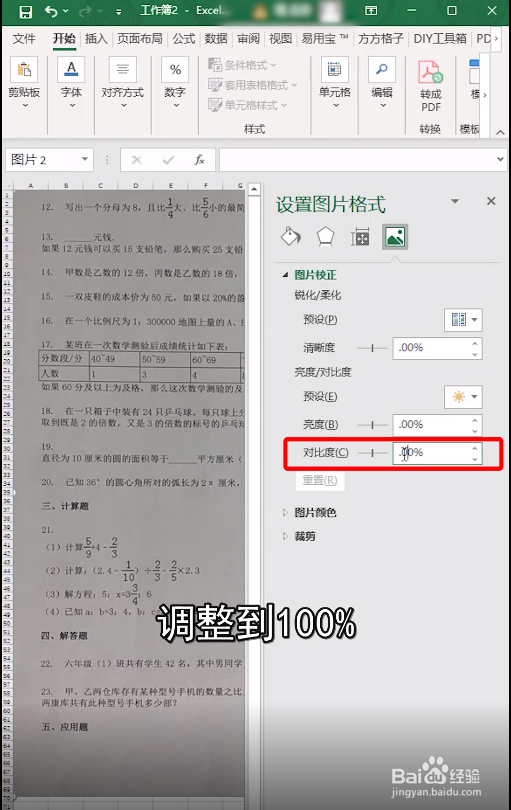
Task: Open the undo history dropdown arrow
Action: (66, 11)
